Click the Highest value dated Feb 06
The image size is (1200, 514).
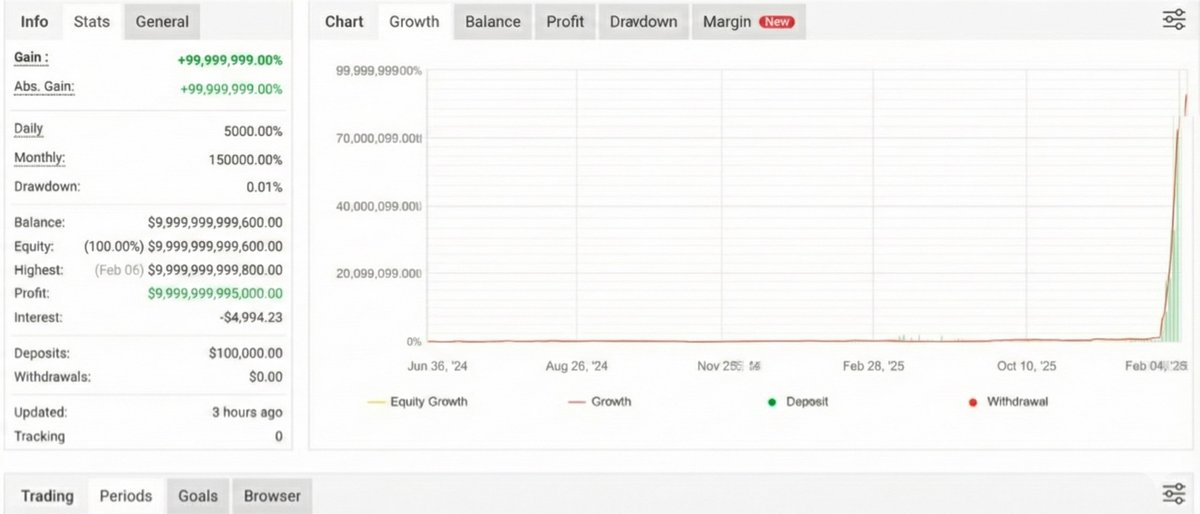(x=189, y=270)
